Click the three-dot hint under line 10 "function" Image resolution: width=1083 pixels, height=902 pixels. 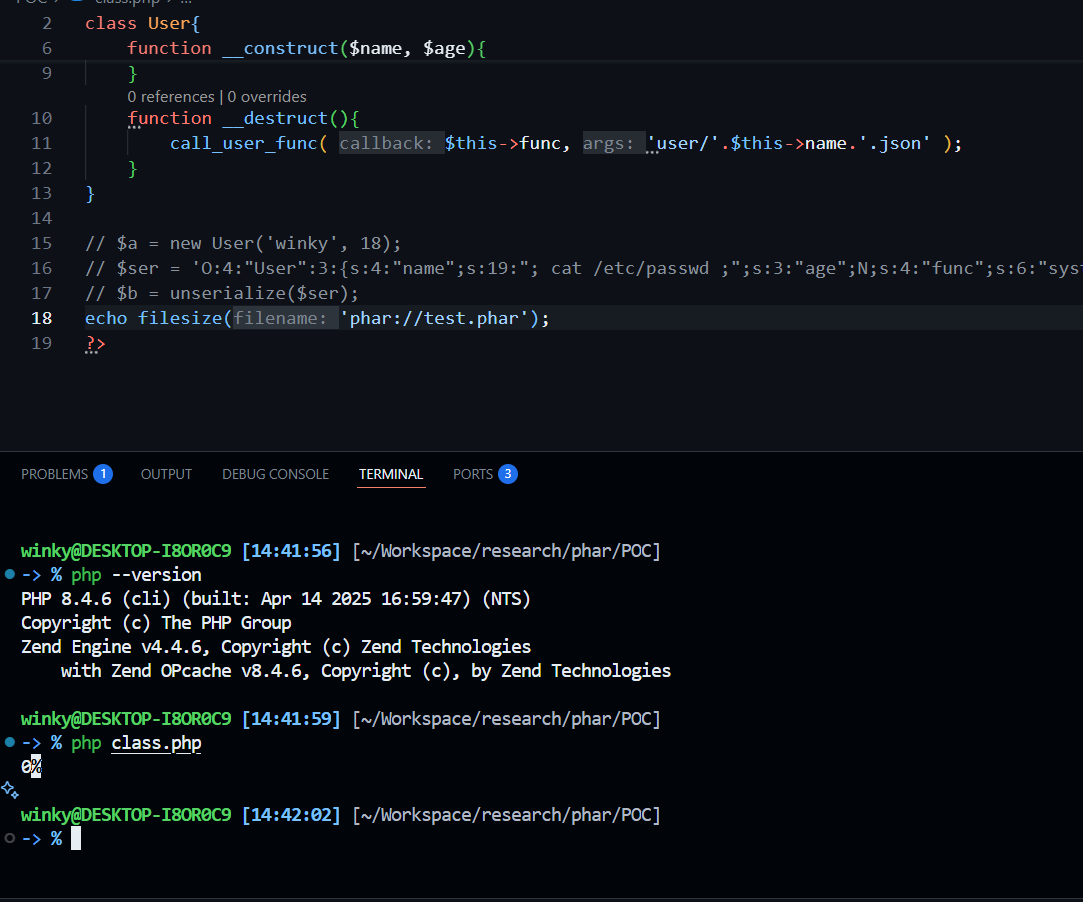coord(134,129)
